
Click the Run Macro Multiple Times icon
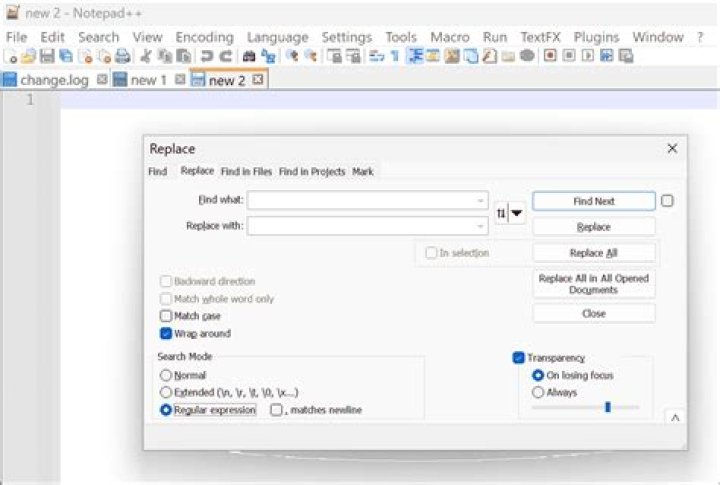(x=607, y=56)
